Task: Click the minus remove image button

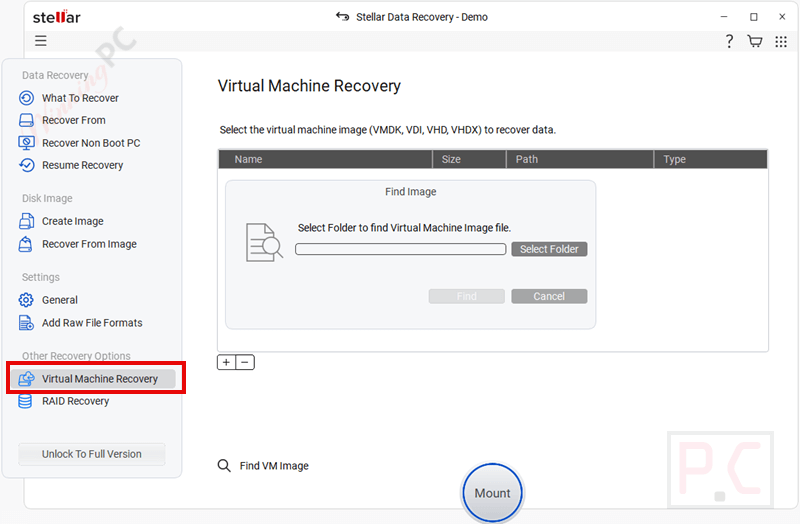Action: [245, 362]
